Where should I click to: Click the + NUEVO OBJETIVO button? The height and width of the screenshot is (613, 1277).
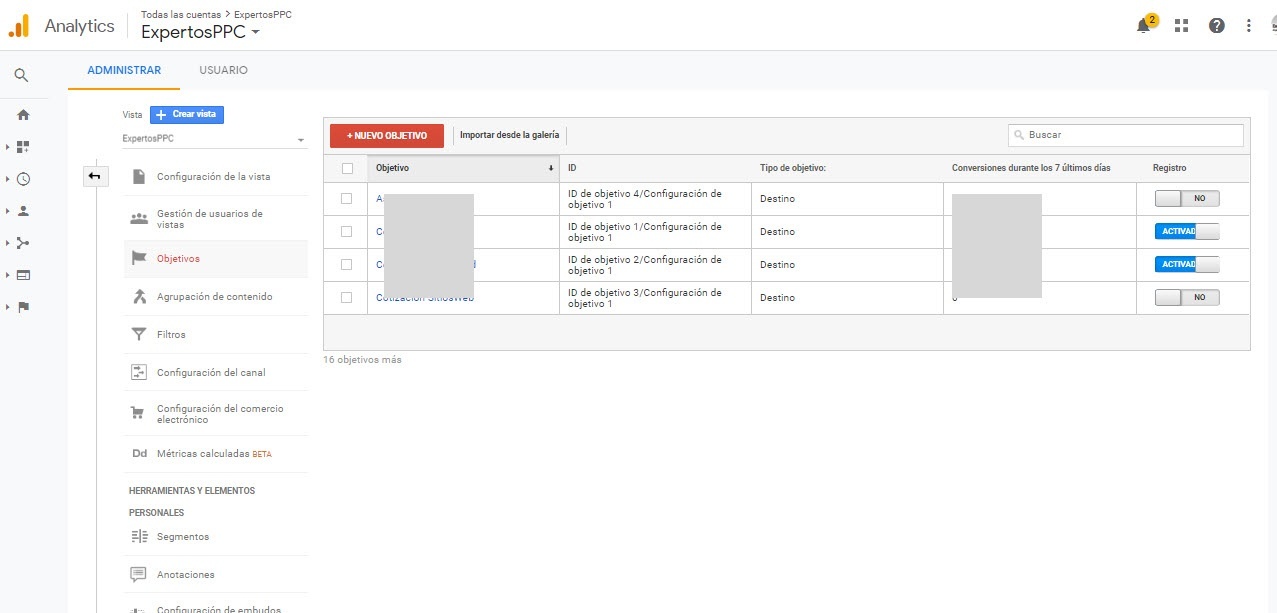pos(386,135)
